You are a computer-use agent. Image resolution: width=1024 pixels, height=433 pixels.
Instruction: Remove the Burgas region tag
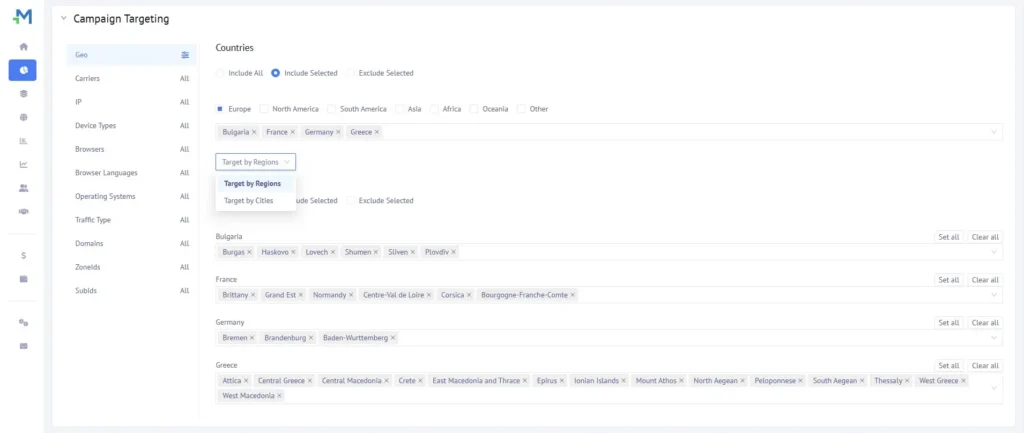(249, 251)
